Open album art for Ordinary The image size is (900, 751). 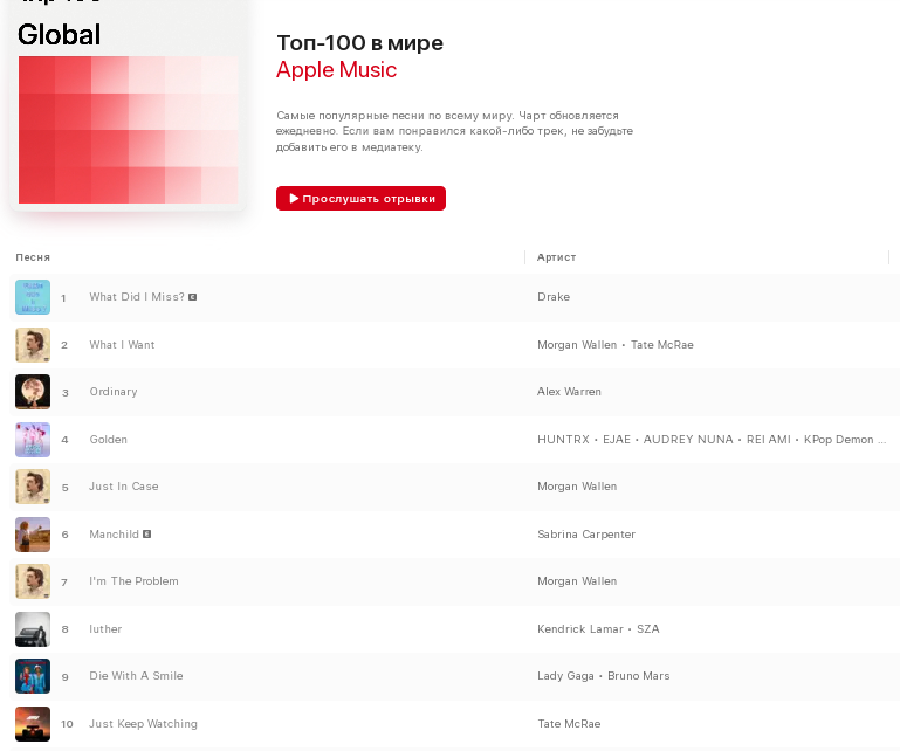pos(32,392)
